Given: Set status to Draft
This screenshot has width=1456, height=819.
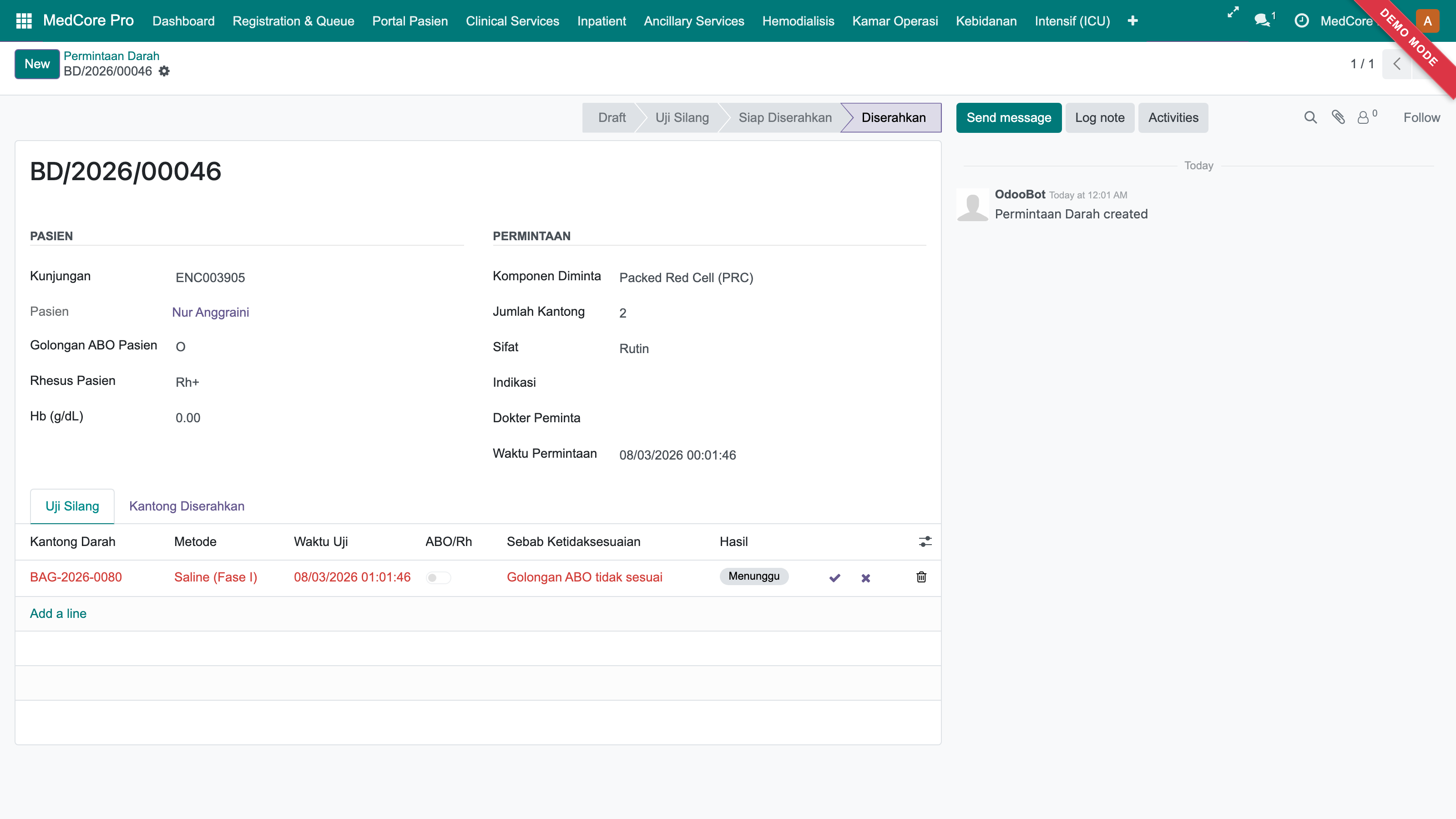Looking at the screenshot, I should 612,117.
